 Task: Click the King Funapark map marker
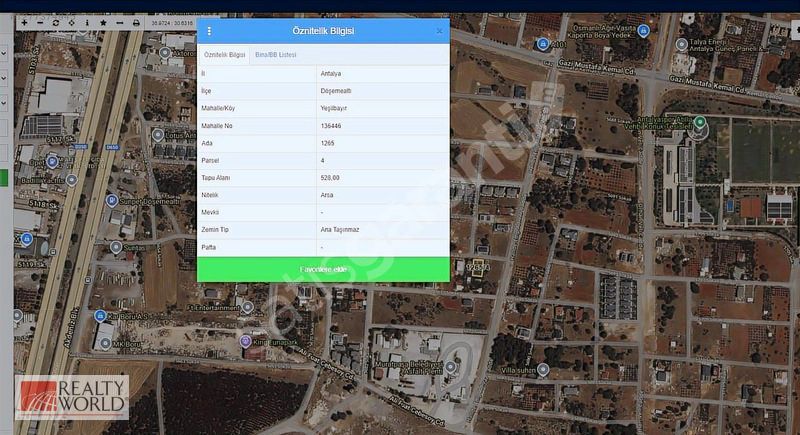tap(245, 342)
